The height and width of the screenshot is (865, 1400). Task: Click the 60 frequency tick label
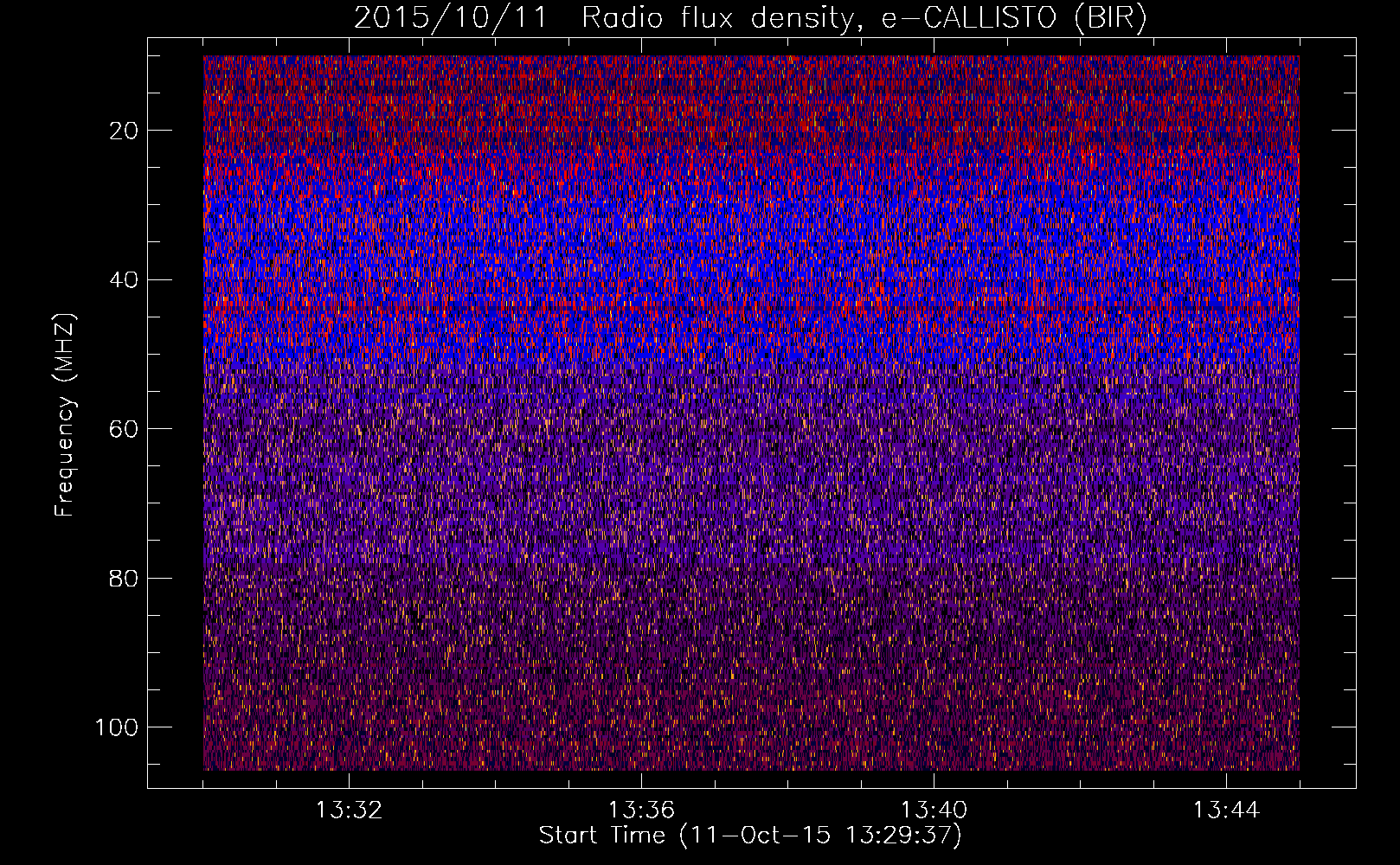click(125, 429)
